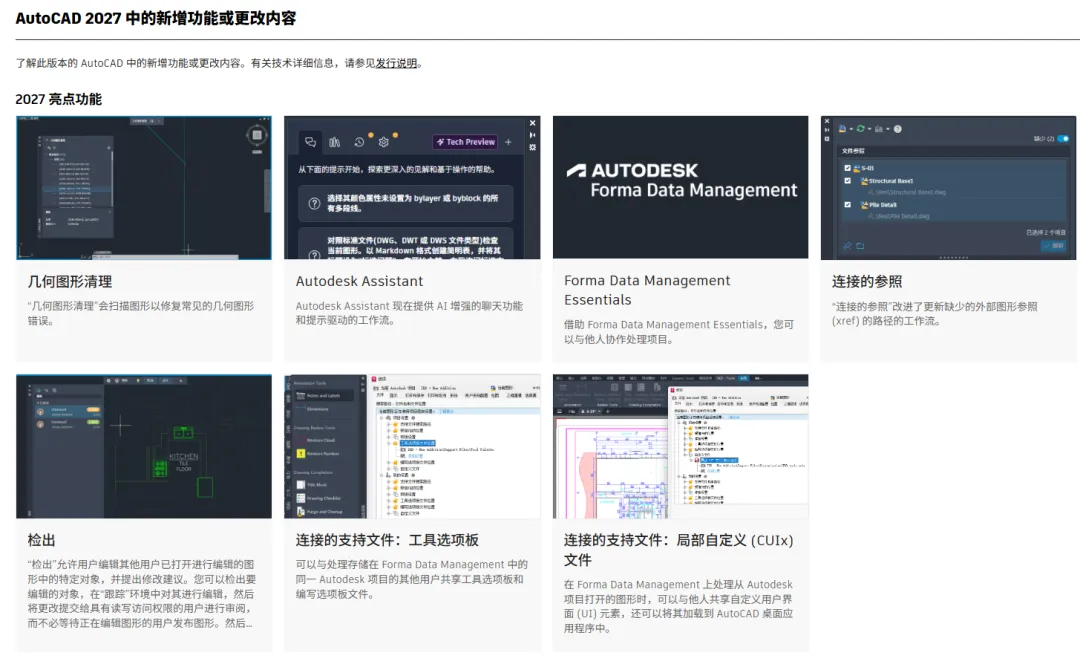Click 连接的参照 card description text
Viewport: 1080px width, 670px height.
click(x=934, y=314)
